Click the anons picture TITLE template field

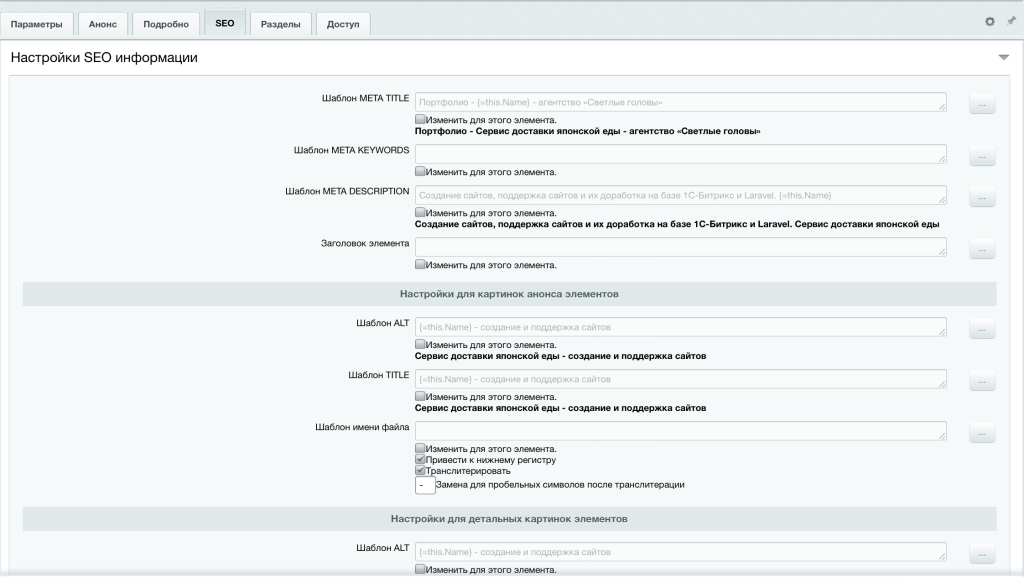[x=680, y=379]
